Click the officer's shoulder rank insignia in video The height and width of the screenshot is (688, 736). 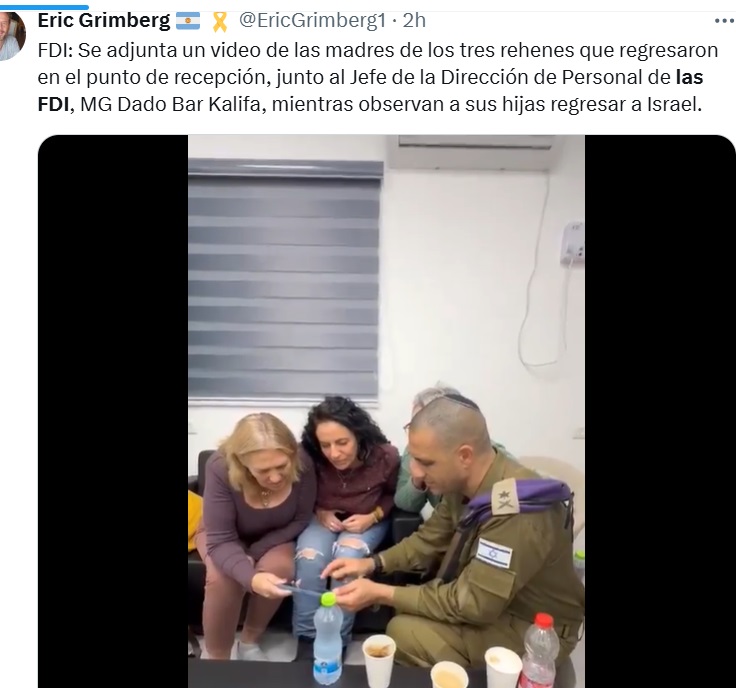pos(506,497)
